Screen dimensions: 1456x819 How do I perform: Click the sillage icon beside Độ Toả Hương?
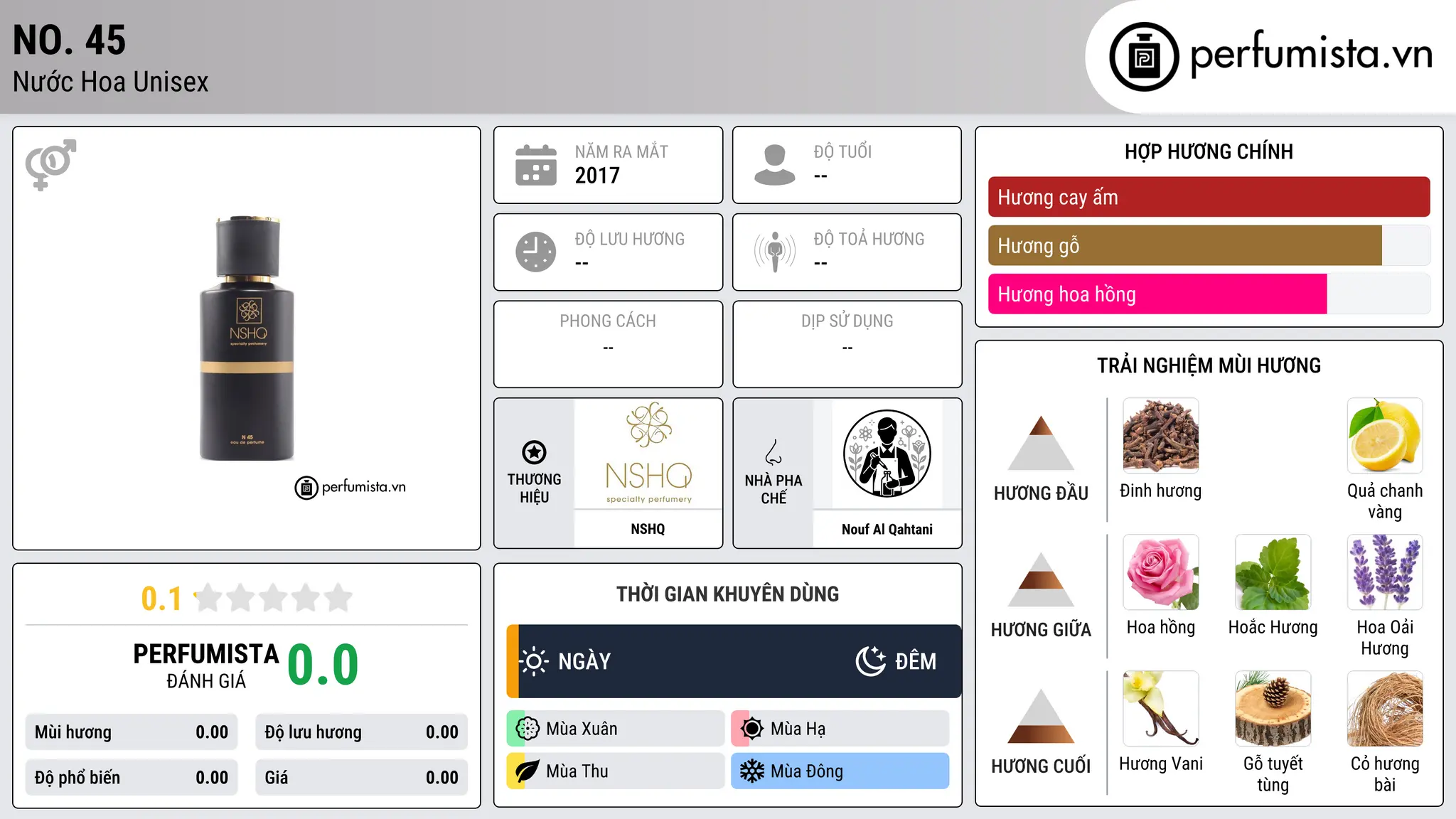775,252
